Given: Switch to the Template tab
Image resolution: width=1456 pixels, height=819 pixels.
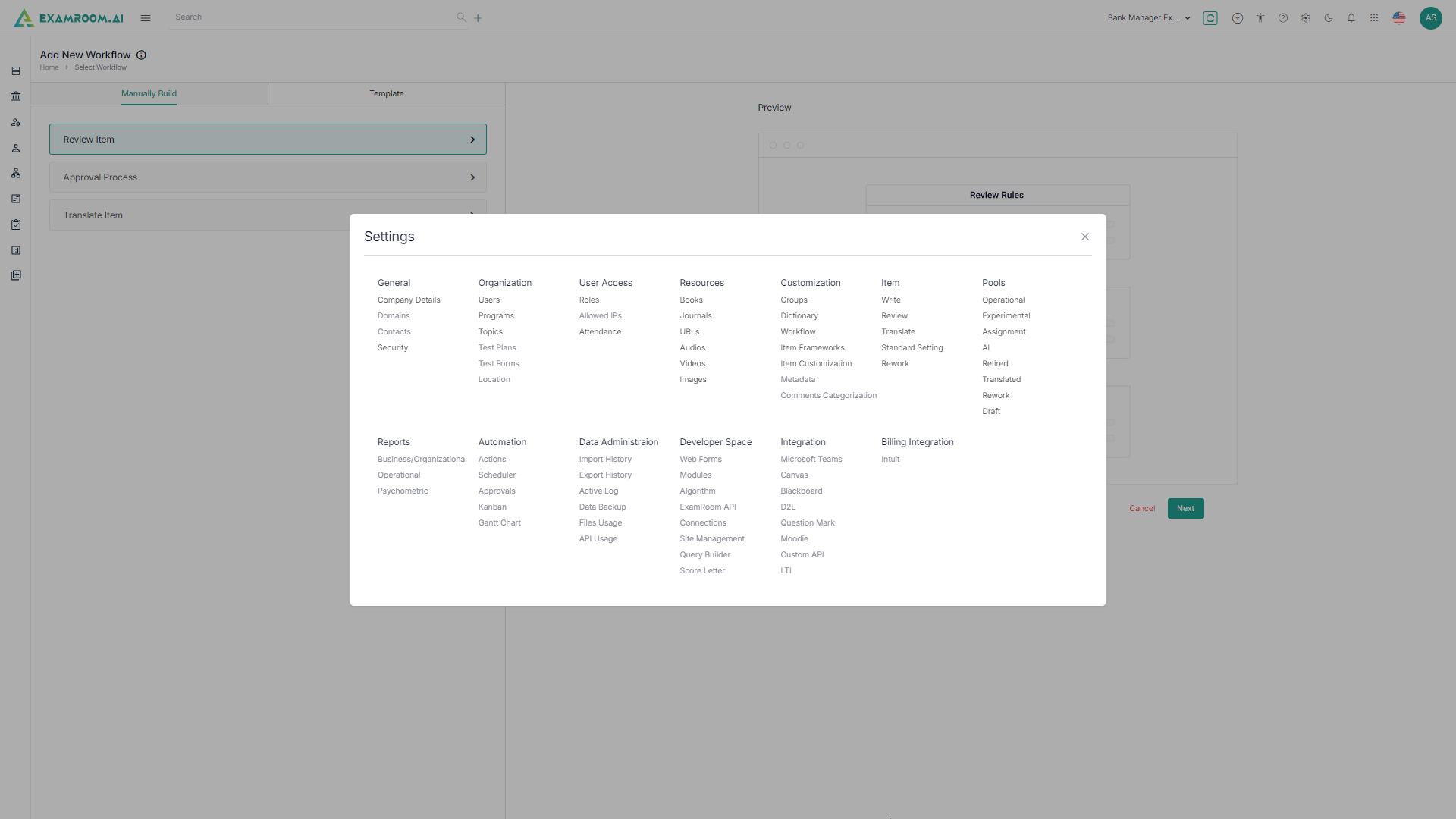Looking at the screenshot, I should pos(386,93).
